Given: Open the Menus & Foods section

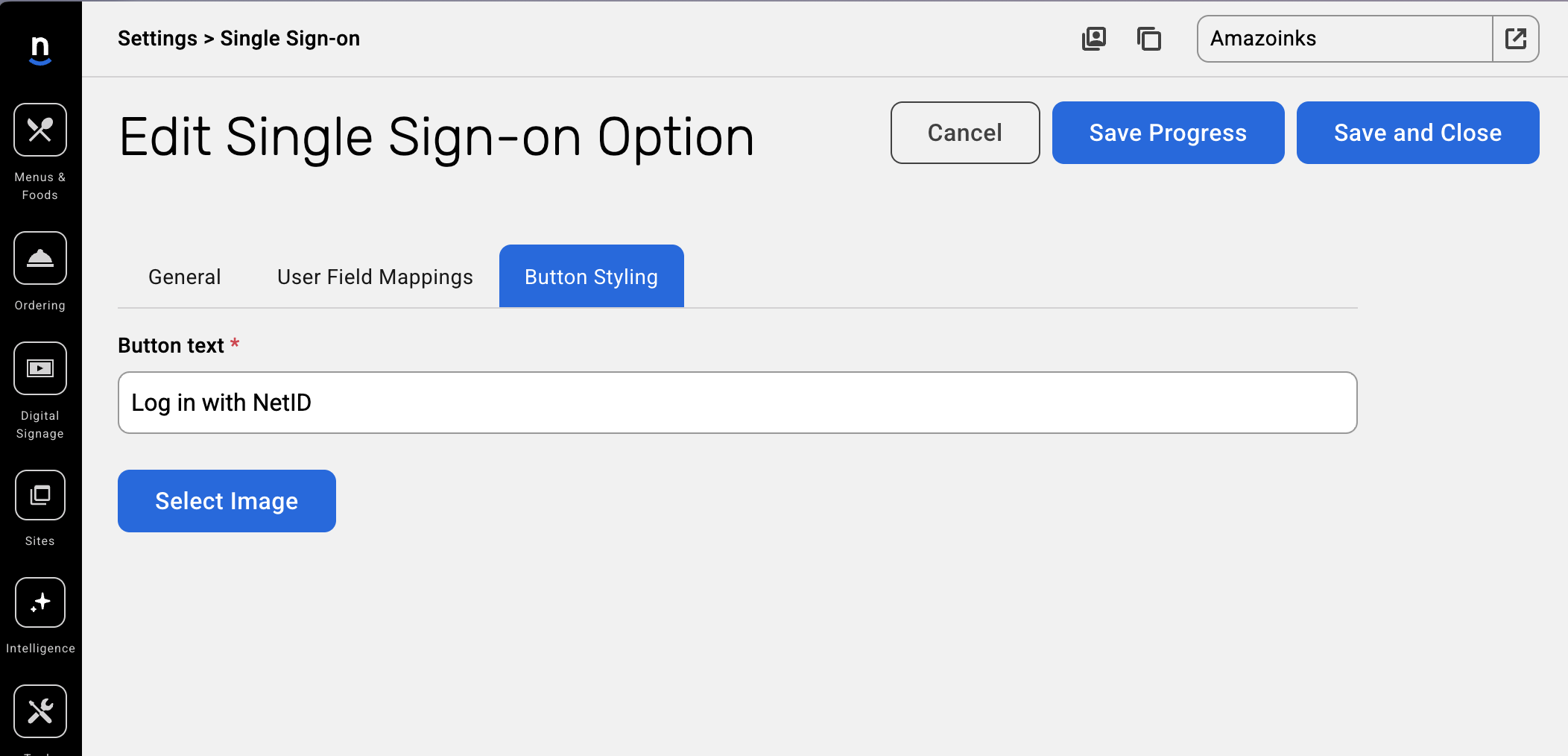Looking at the screenshot, I should [x=40, y=130].
